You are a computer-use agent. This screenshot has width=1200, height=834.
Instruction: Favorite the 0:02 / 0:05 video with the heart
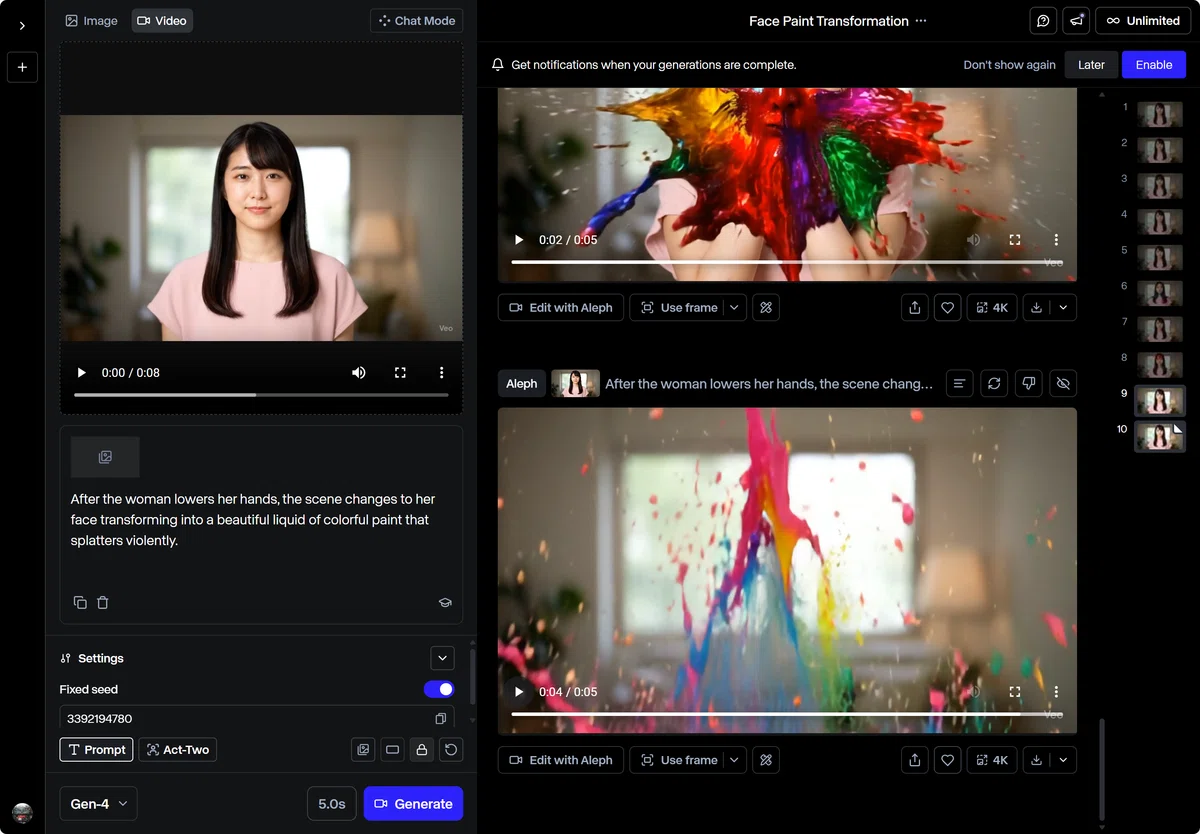(x=948, y=308)
